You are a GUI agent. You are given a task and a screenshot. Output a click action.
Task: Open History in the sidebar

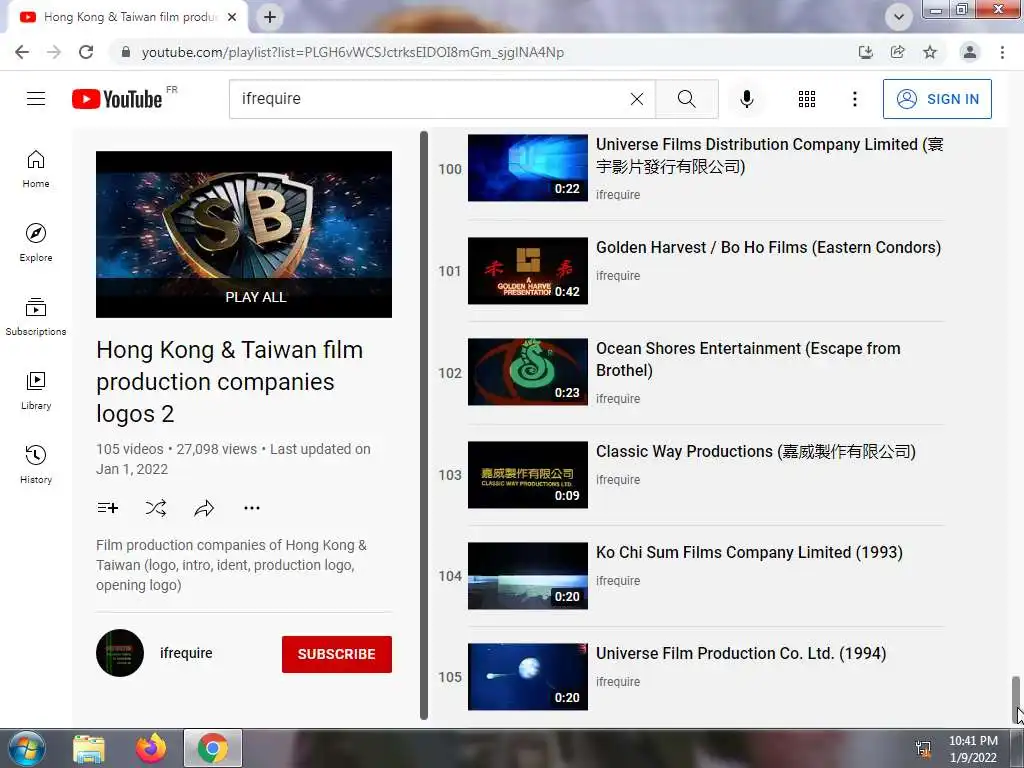[x=36, y=464]
